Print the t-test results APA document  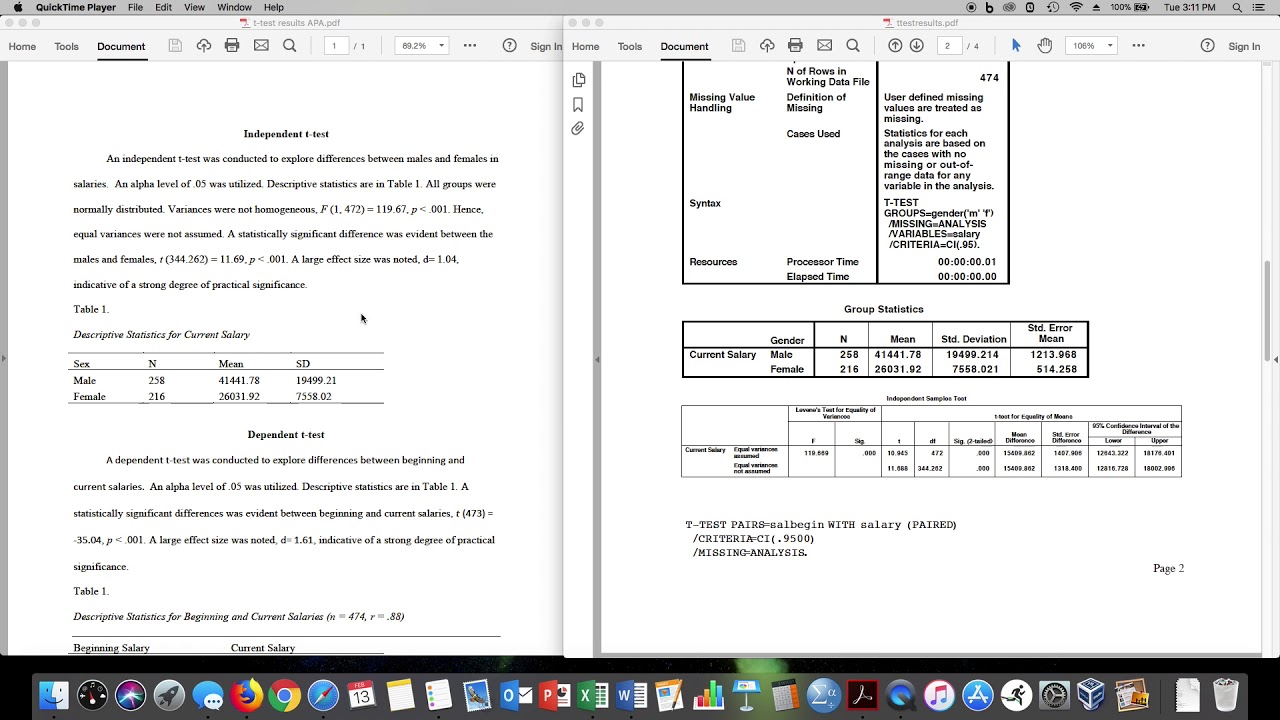pyautogui.click(x=232, y=46)
